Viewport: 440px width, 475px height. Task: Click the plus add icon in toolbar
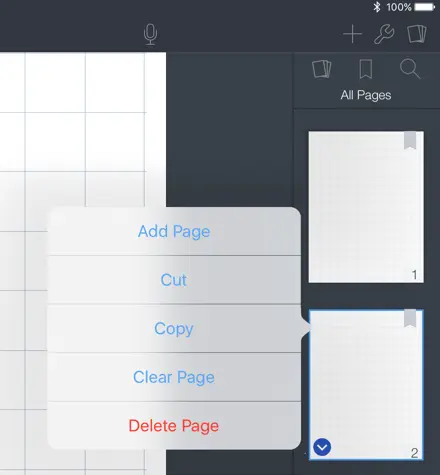(x=352, y=34)
